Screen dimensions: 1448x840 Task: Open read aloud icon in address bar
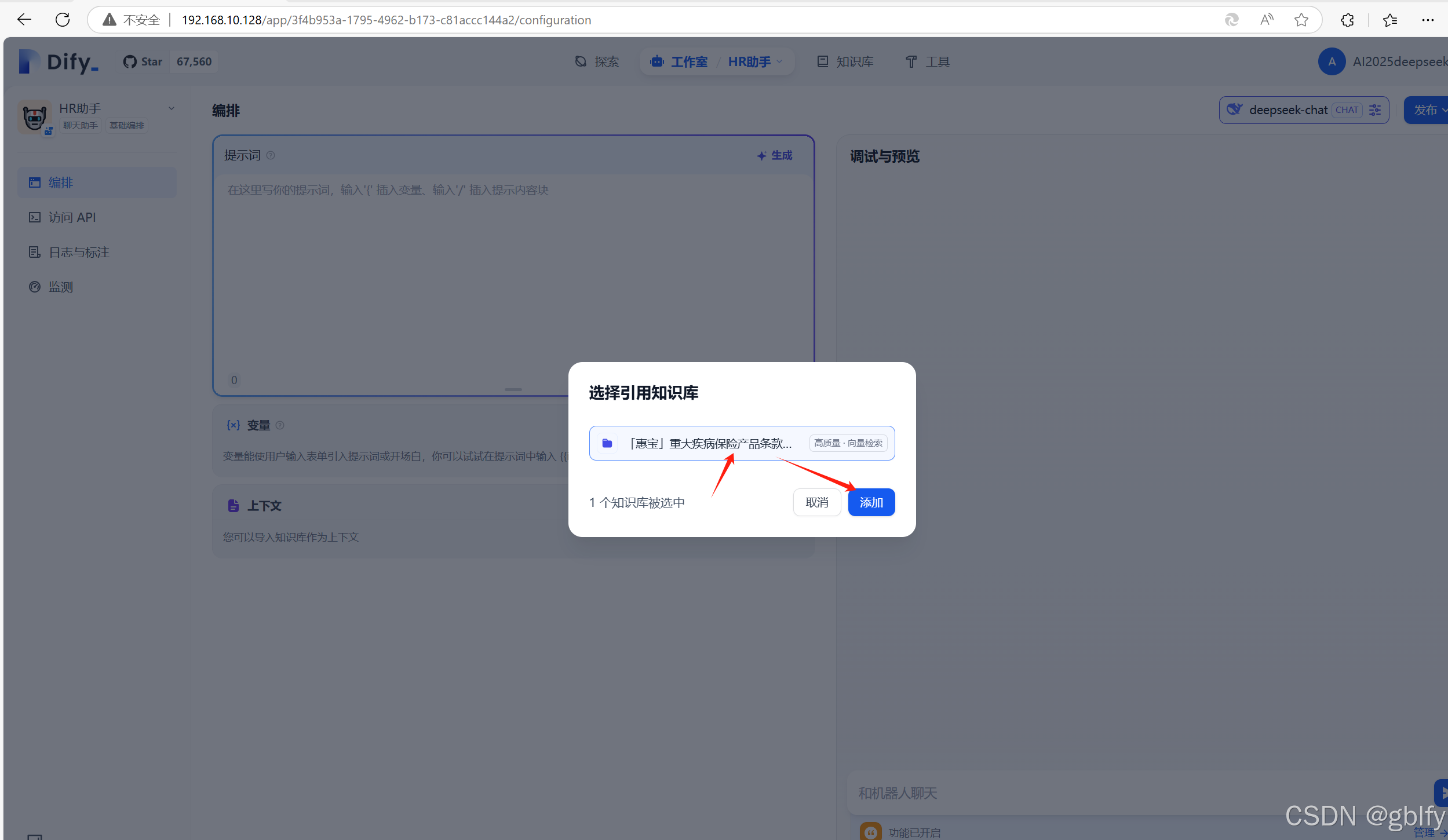click(1267, 20)
